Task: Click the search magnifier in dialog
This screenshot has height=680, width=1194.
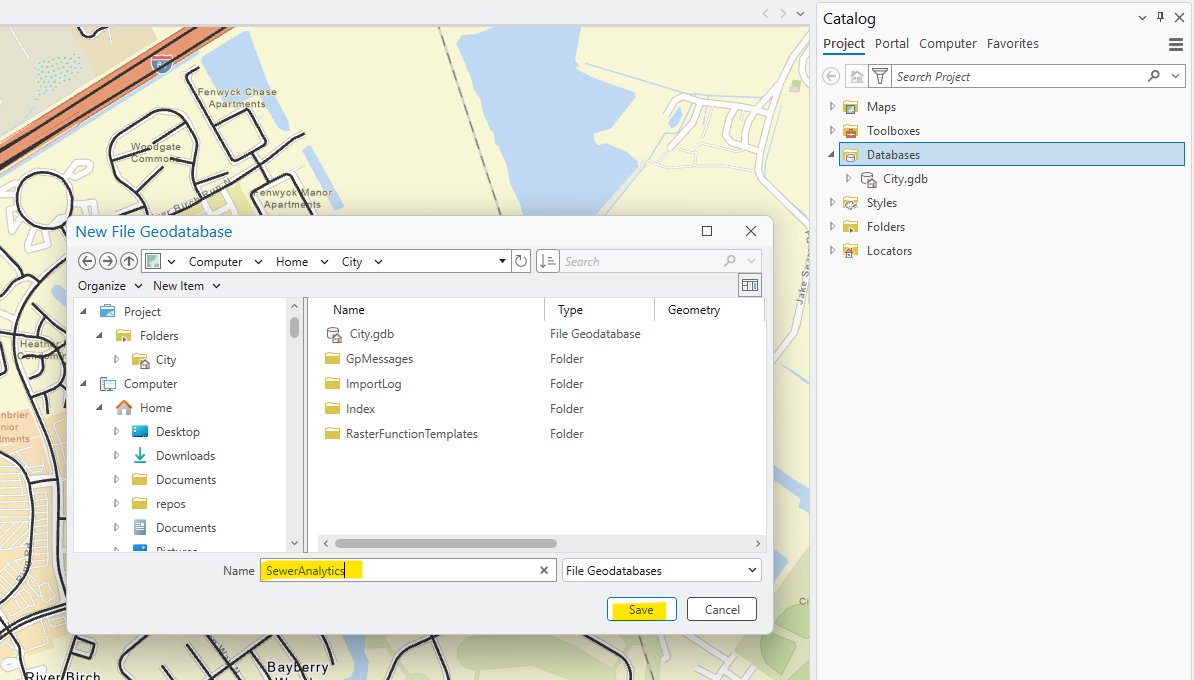Action: 730,261
